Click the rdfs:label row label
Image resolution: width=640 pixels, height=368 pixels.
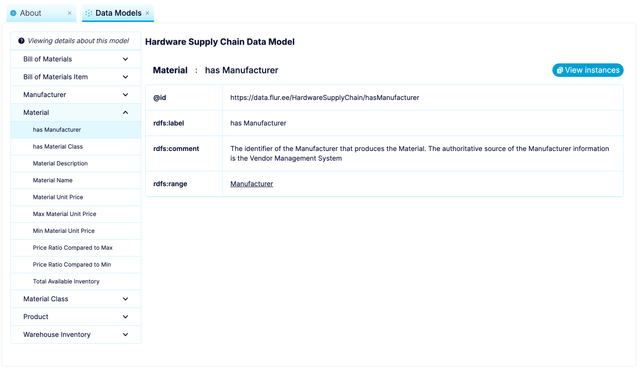pos(169,123)
